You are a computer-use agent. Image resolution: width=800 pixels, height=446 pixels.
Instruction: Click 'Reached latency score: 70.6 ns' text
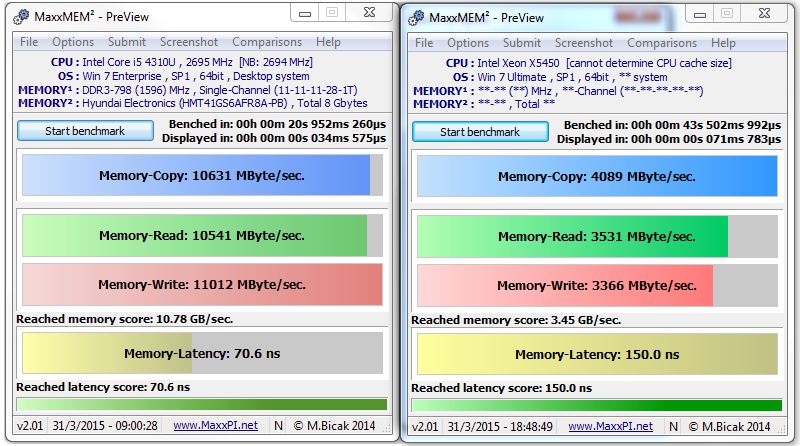pos(103,387)
